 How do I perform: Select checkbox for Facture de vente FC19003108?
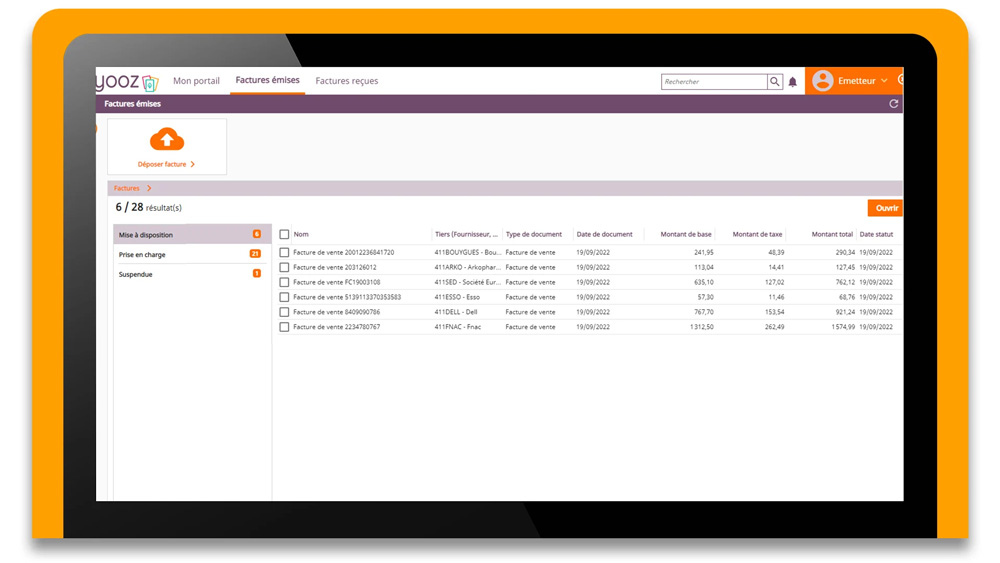tap(284, 283)
